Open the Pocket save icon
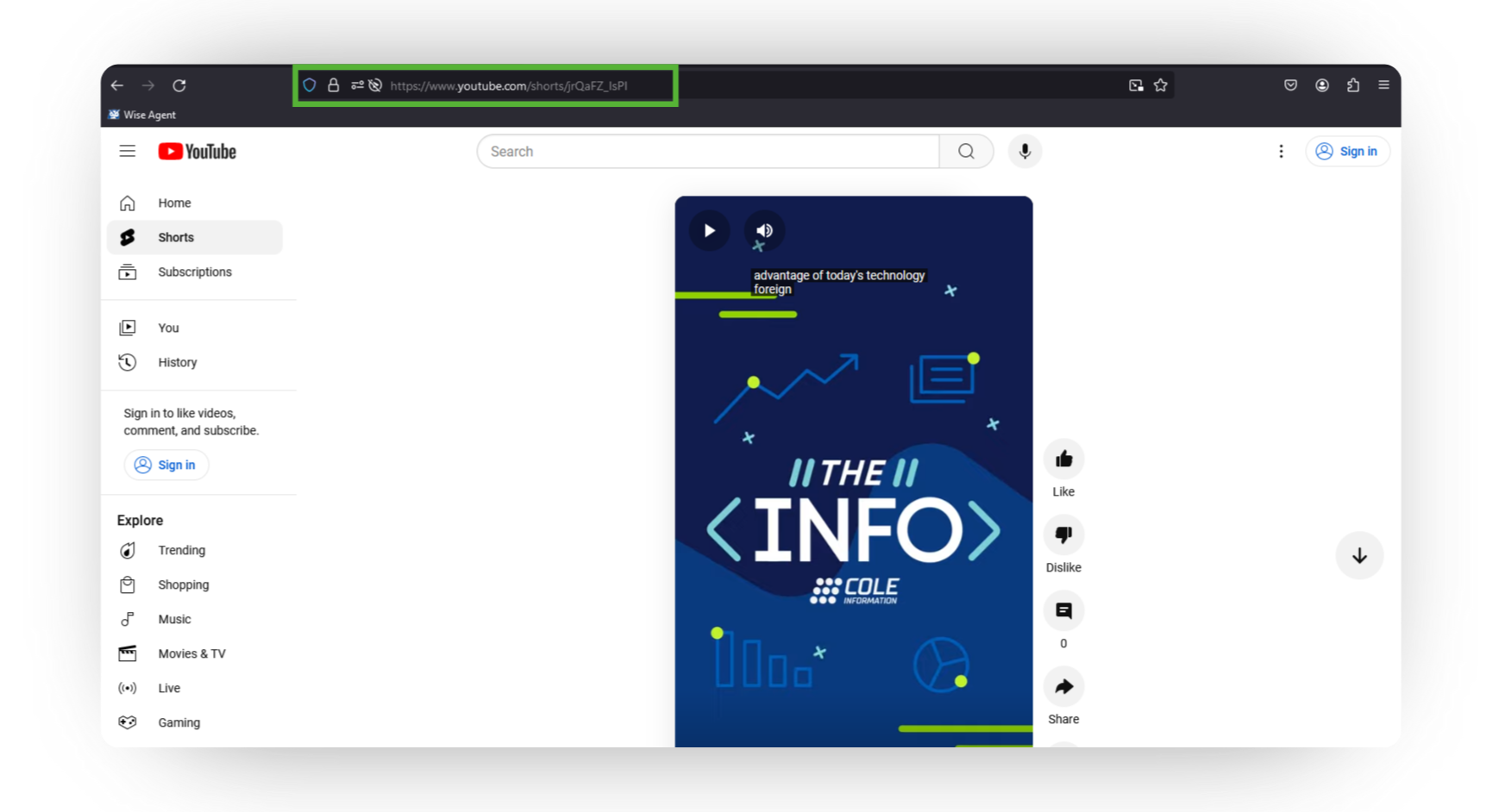 click(1290, 85)
